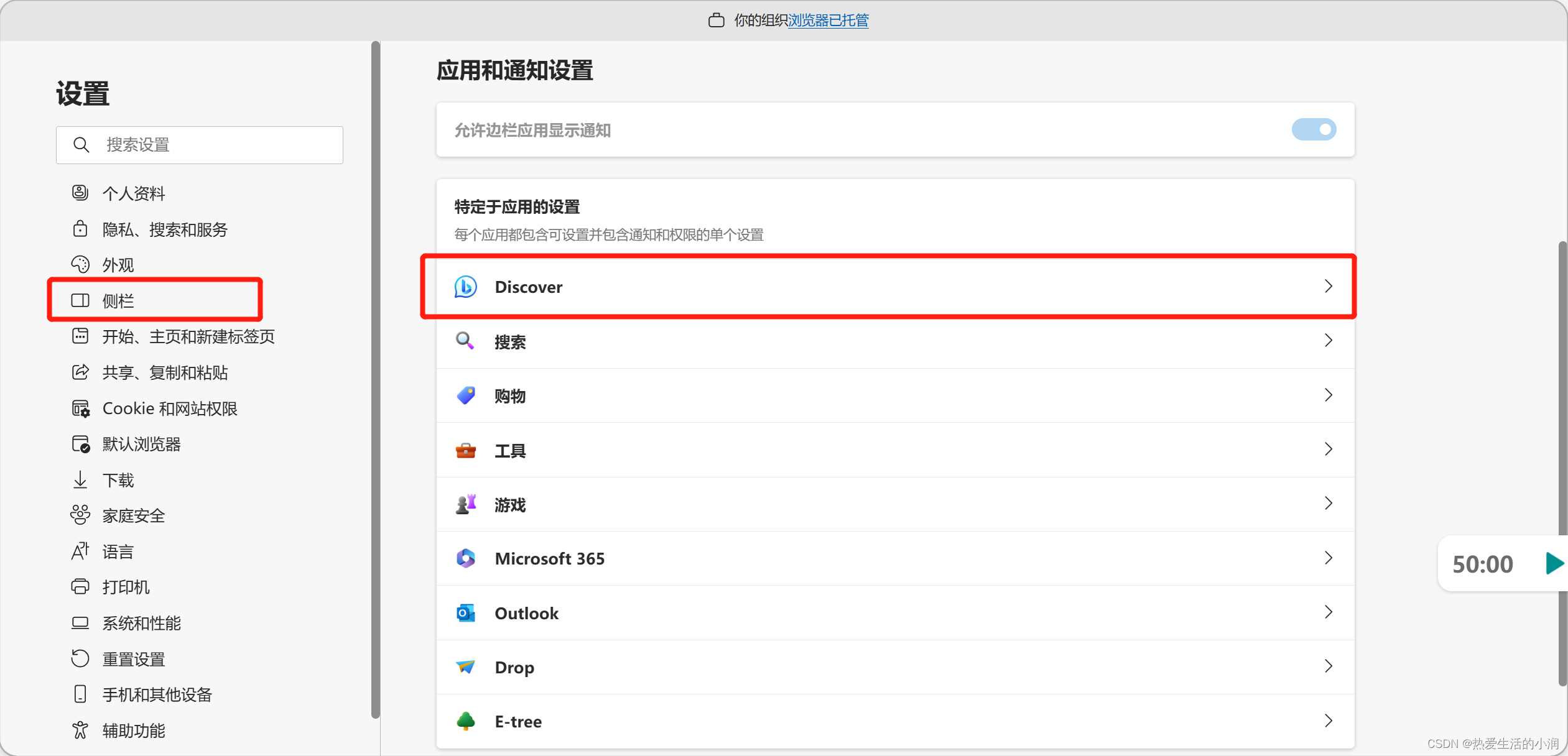Click the 侧栏 sidebar panel icon
Image resolution: width=1568 pixels, height=756 pixels.
tap(80, 301)
